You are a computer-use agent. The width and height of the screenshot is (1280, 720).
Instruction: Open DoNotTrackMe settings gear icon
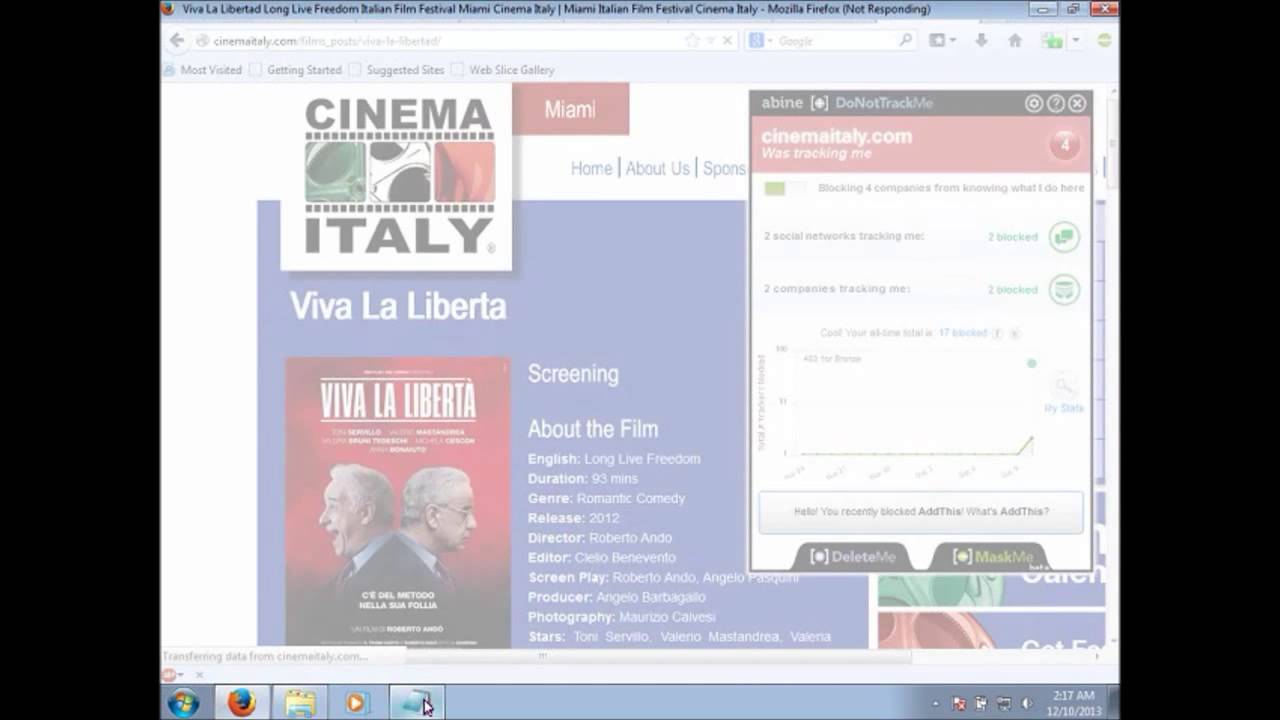click(1034, 103)
